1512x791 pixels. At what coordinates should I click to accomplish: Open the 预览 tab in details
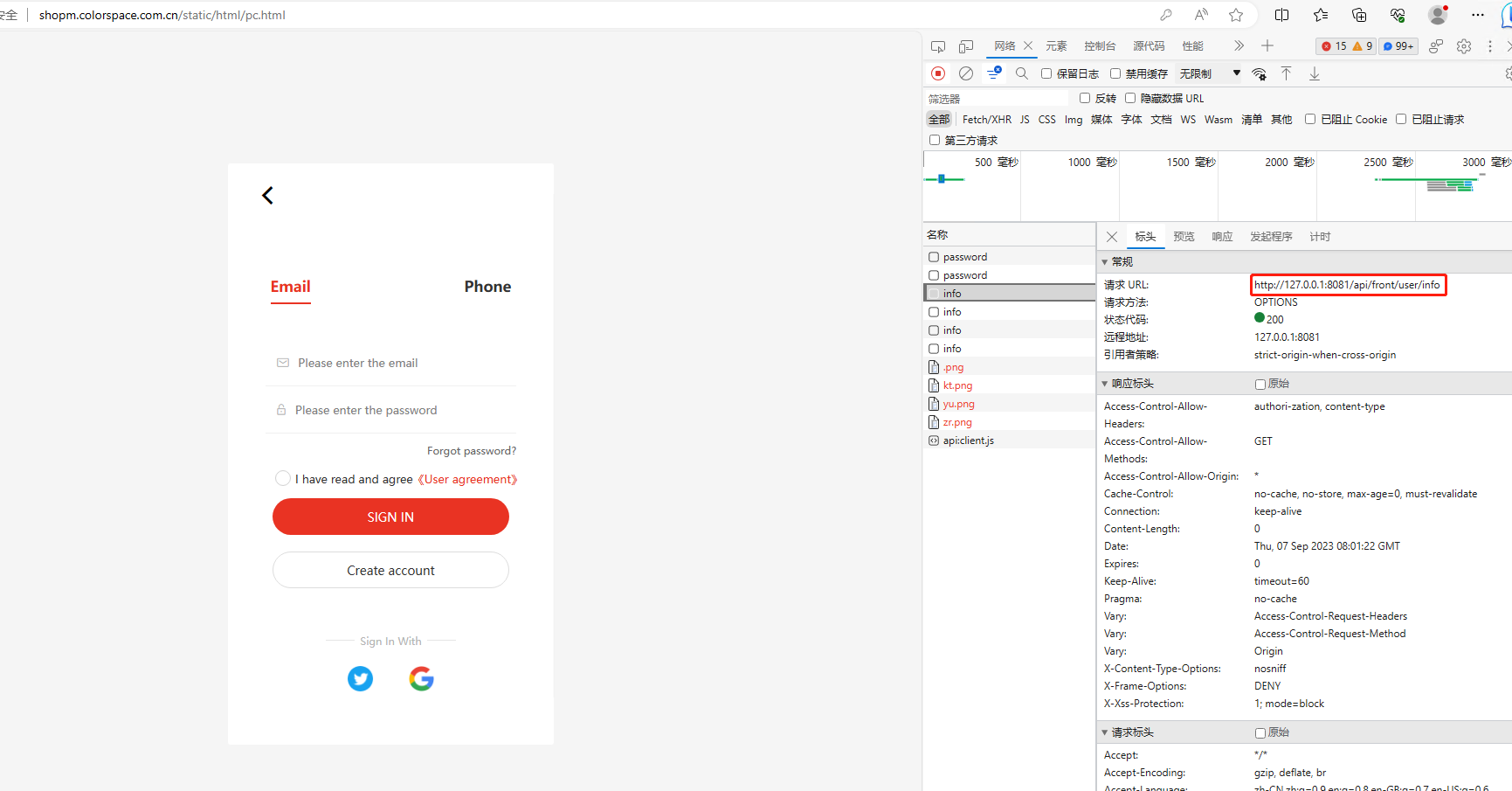(1184, 237)
